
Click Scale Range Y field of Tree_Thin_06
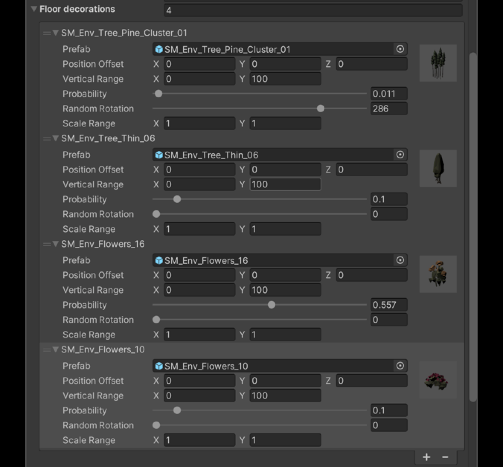click(285, 229)
